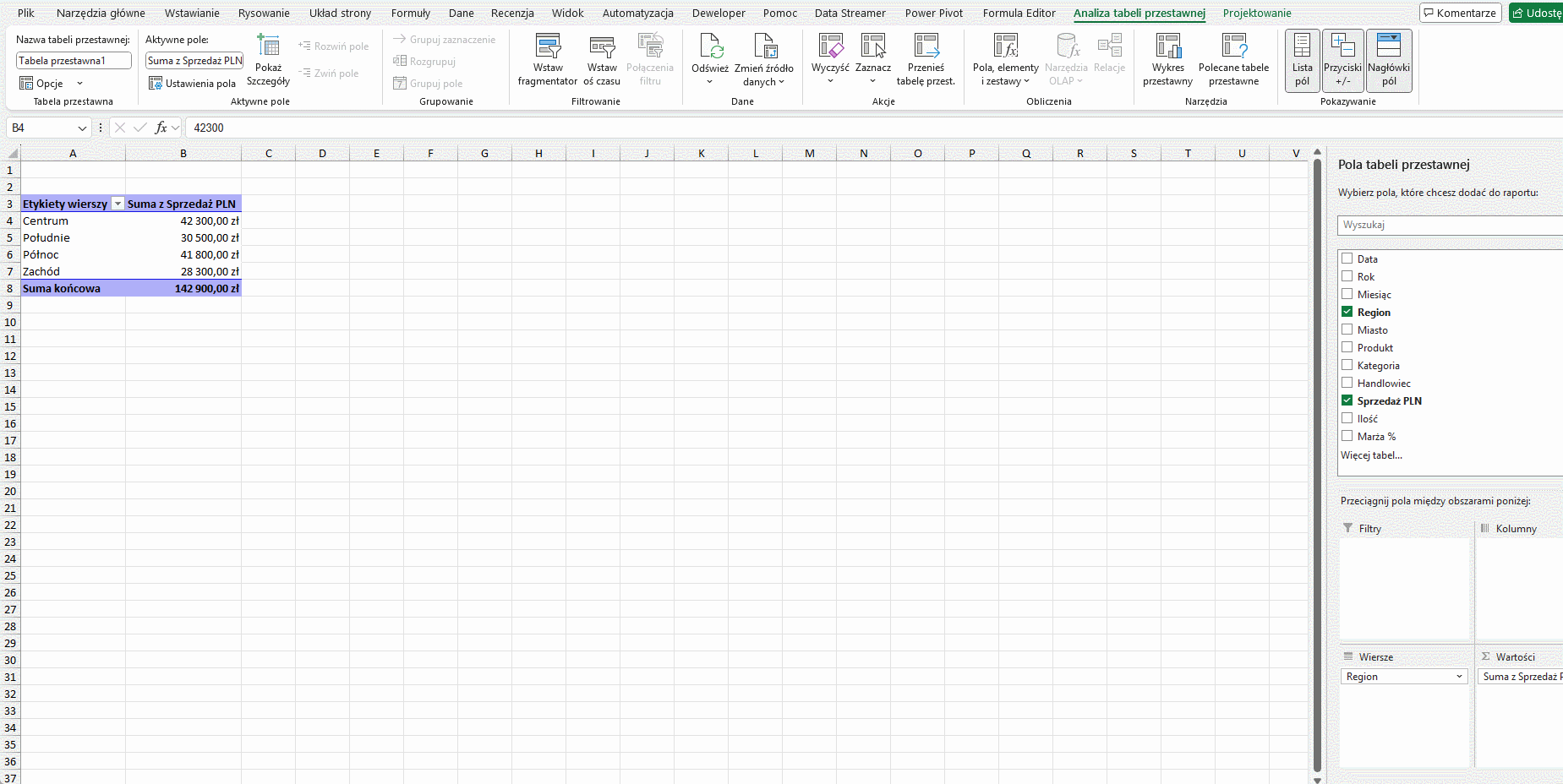Screen dimensions: 1563x784
Task: Click Przenieś tabelę przestawną icon
Action: click(x=926, y=47)
